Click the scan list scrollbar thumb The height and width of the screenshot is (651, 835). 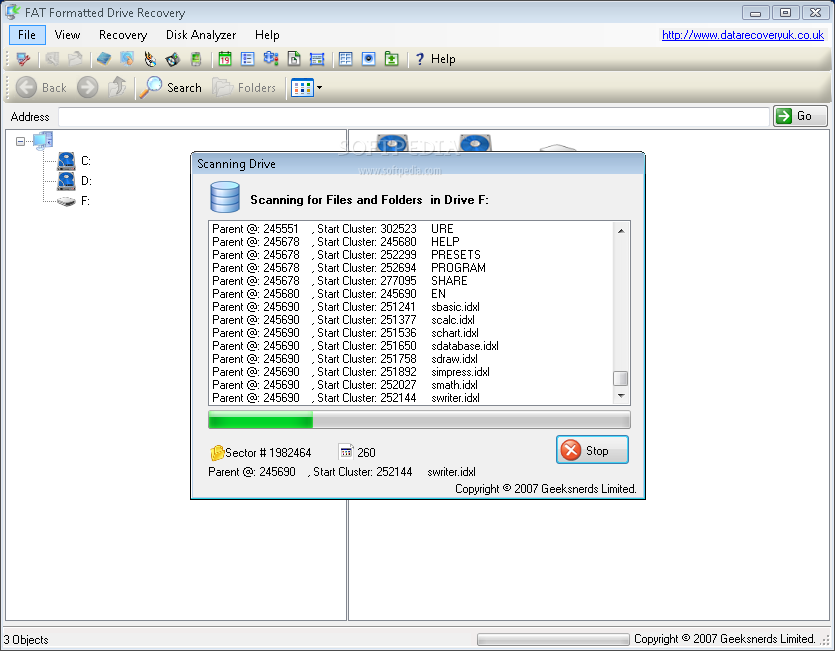coord(621,378)
